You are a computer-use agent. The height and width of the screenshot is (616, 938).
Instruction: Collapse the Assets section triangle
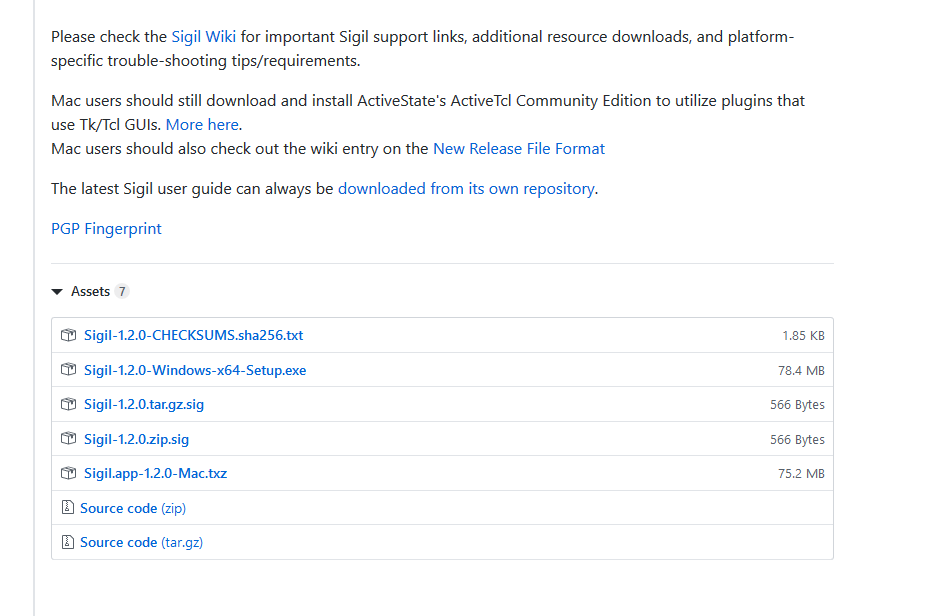click(x=57, y=292)
